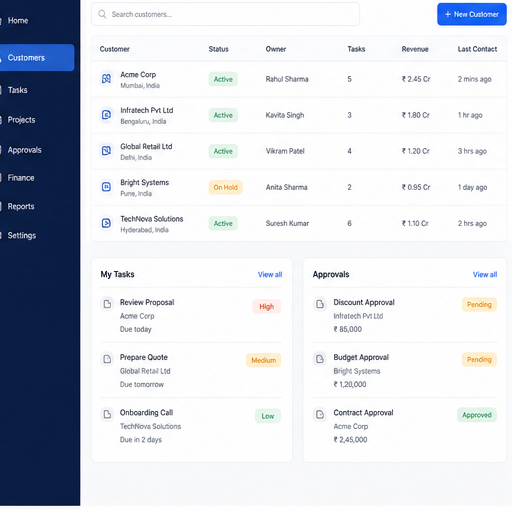
Task: Click the Bright Systems company icon
Action: click(106, 187)
